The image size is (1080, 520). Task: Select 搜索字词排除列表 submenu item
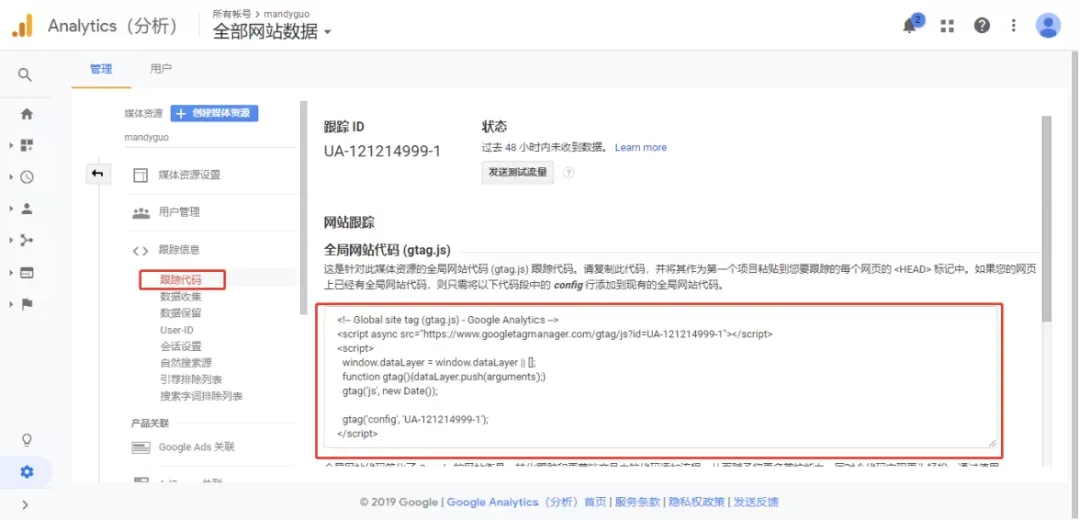[201, 397]
